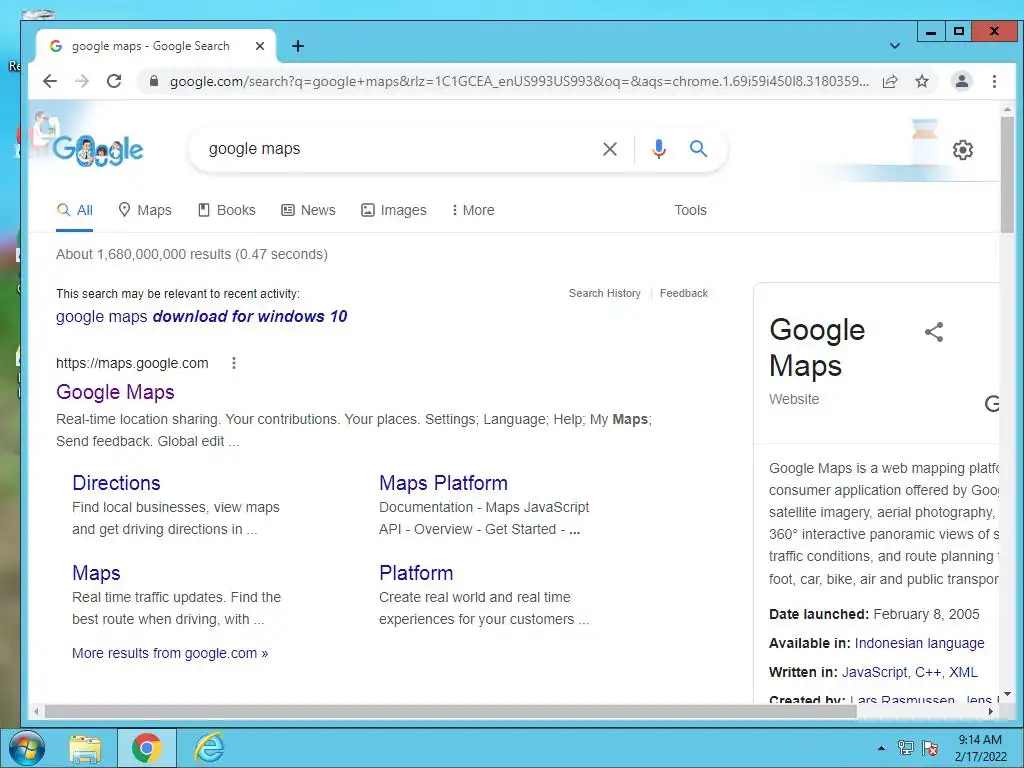Open the Maps Platform sitelink
Image resolution: width=1024 pixels, height=768 pixels.
coord(443,483)
